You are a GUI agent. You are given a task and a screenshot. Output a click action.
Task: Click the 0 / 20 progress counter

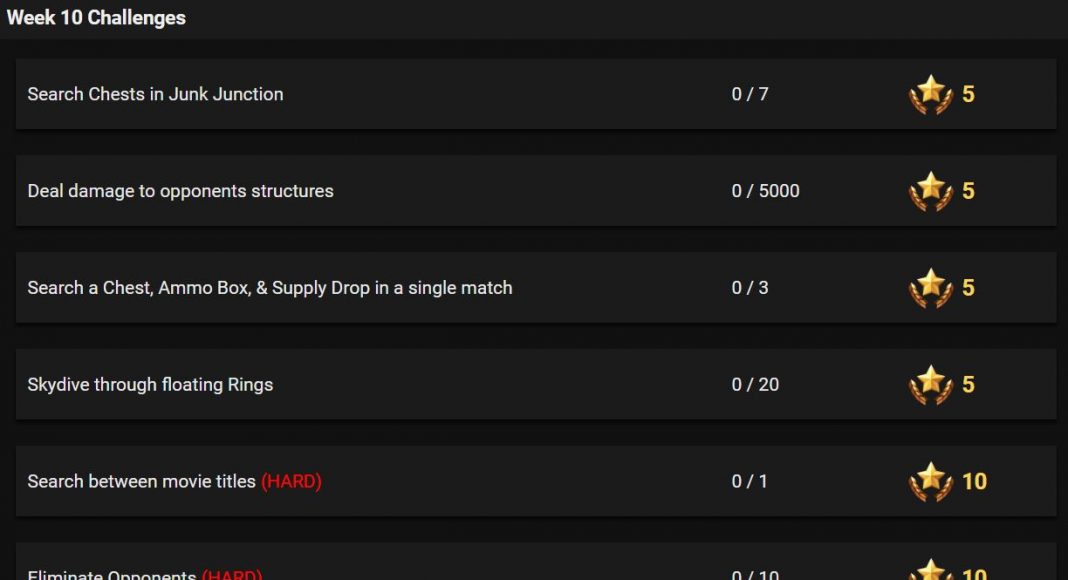coord(755,384)
